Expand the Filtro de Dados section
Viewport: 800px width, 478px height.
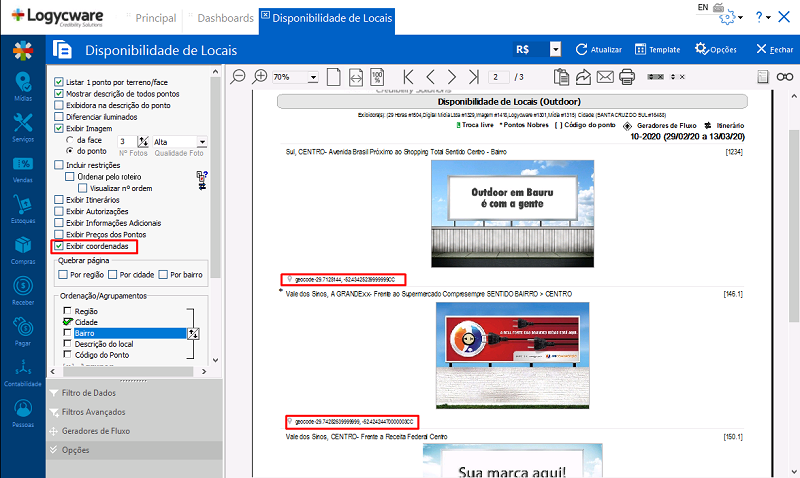88,393
